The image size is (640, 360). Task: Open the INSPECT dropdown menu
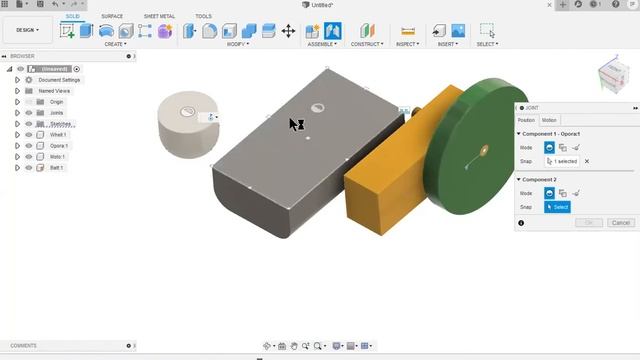tap(407, 44)
